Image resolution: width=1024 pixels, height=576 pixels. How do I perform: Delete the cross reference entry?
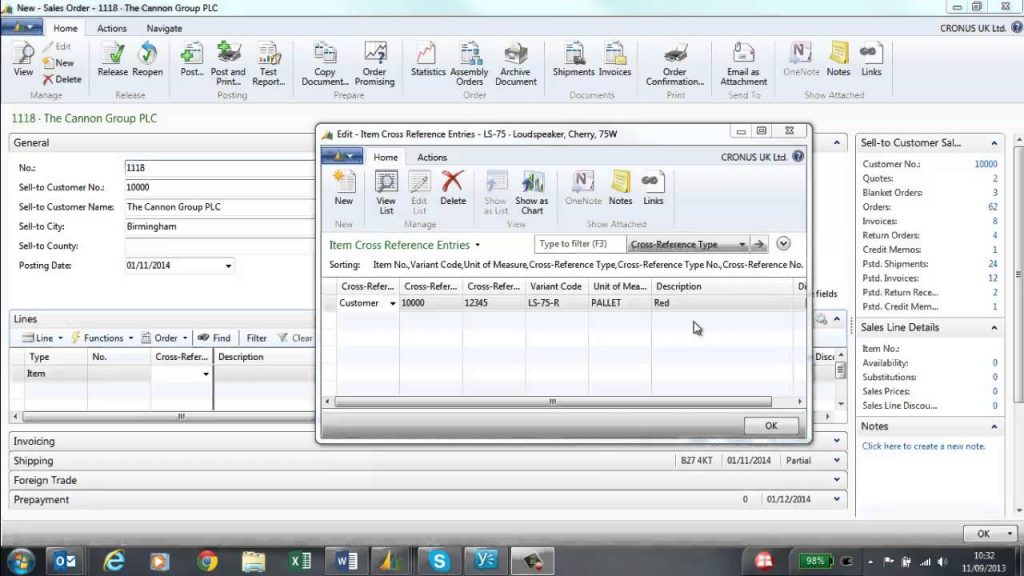pyautogui.click(x=453, y=188)
